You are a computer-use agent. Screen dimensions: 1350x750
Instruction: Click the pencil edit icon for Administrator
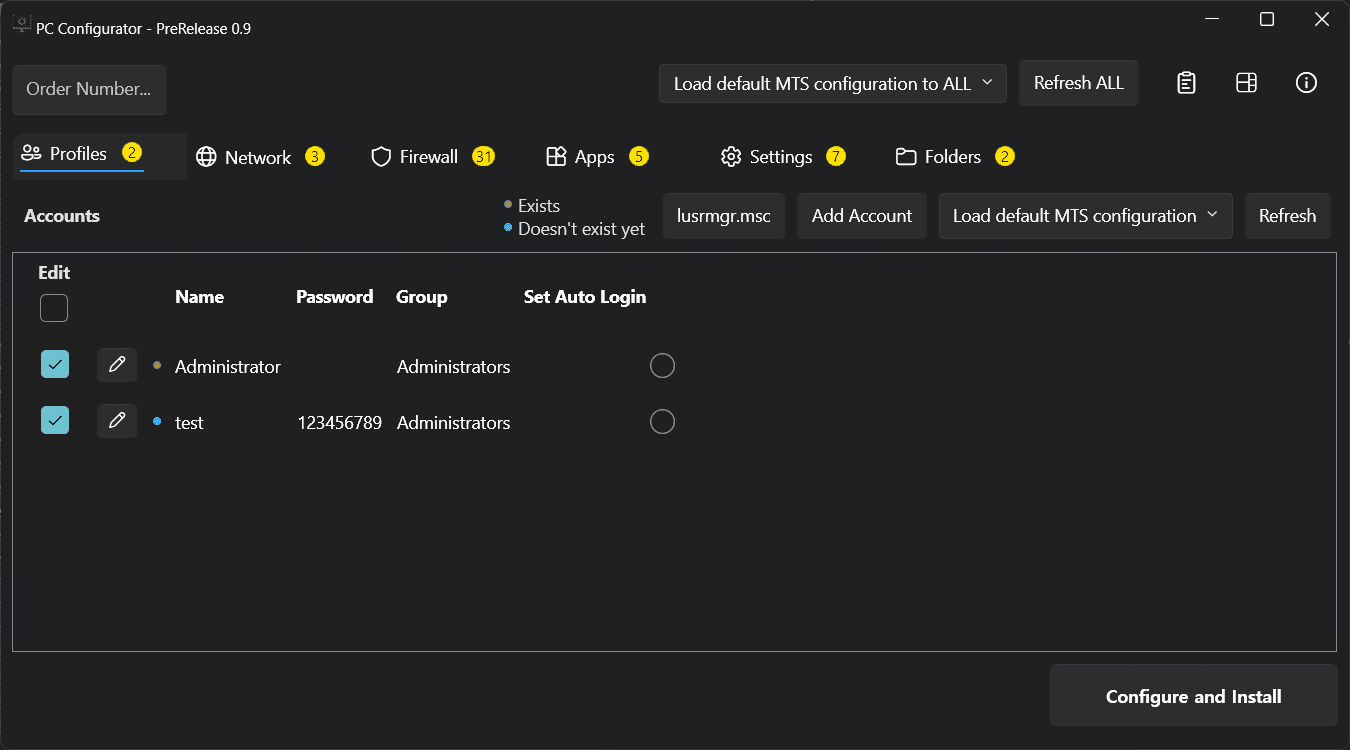click(117, 365)
